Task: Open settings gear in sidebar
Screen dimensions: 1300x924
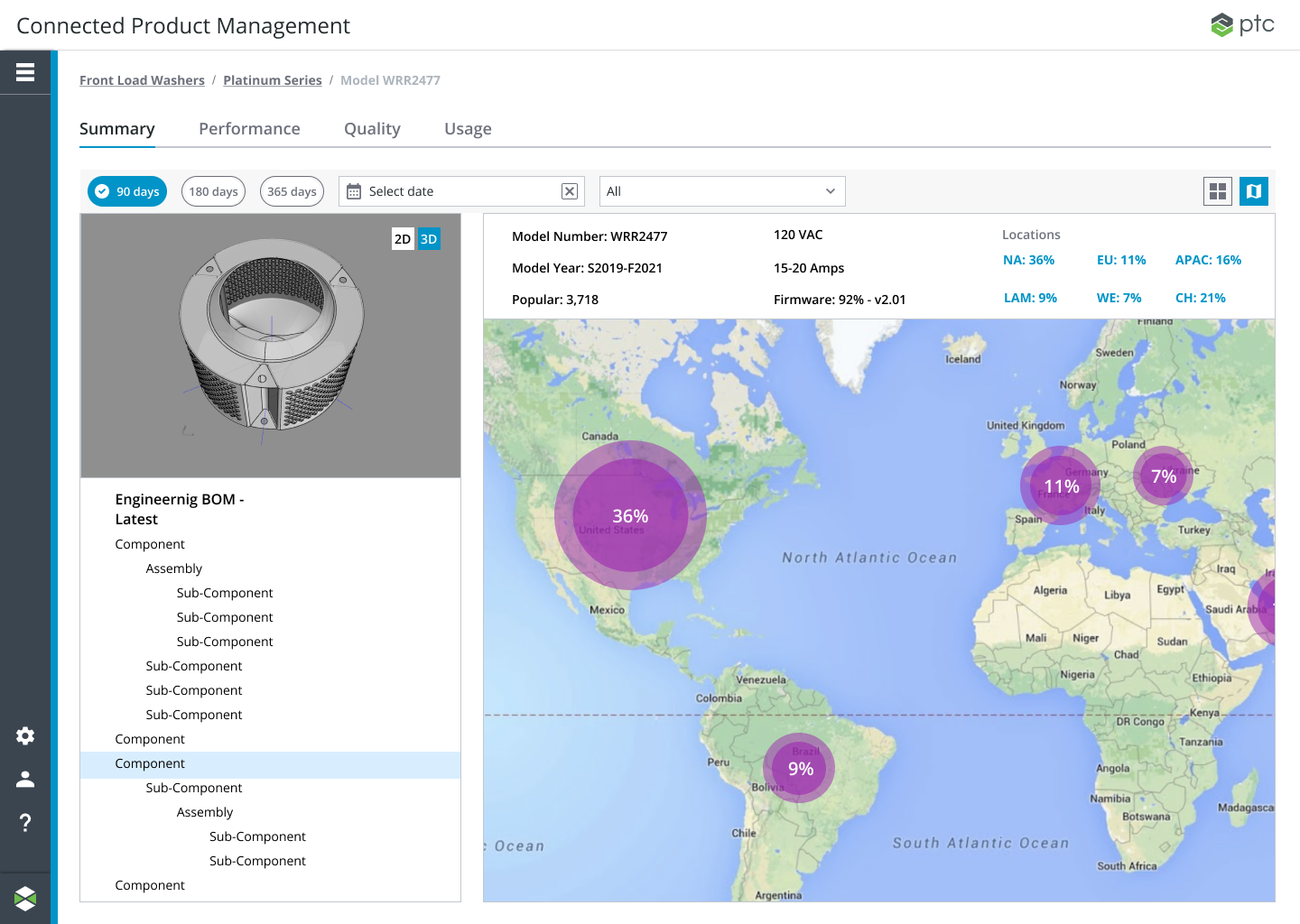Action: [25, 735]
